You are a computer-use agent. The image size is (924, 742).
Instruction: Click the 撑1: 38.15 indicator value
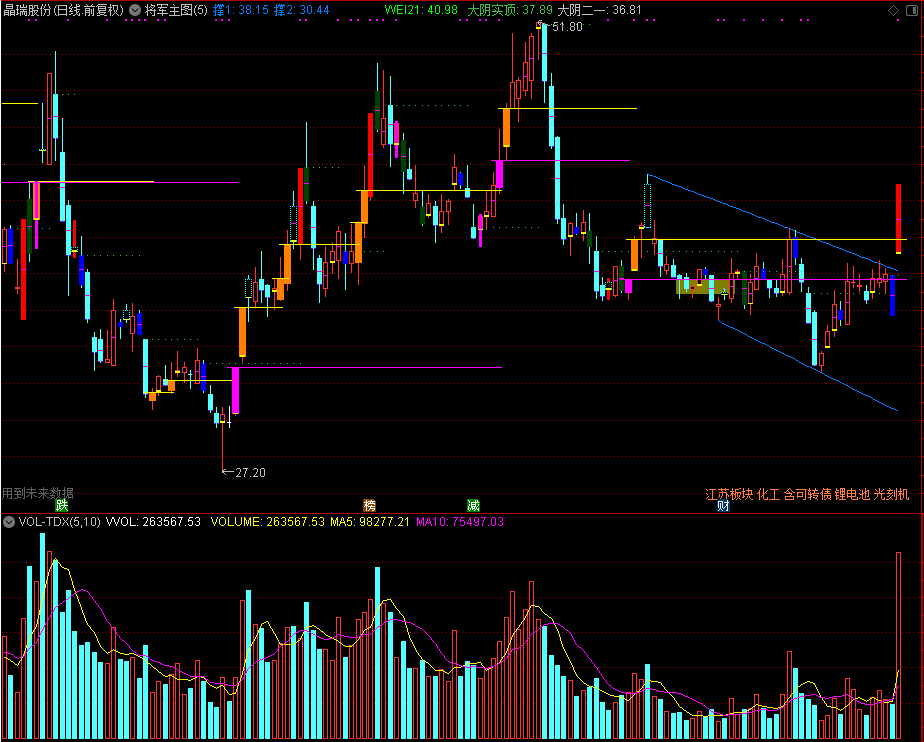[x=240, y=10]
